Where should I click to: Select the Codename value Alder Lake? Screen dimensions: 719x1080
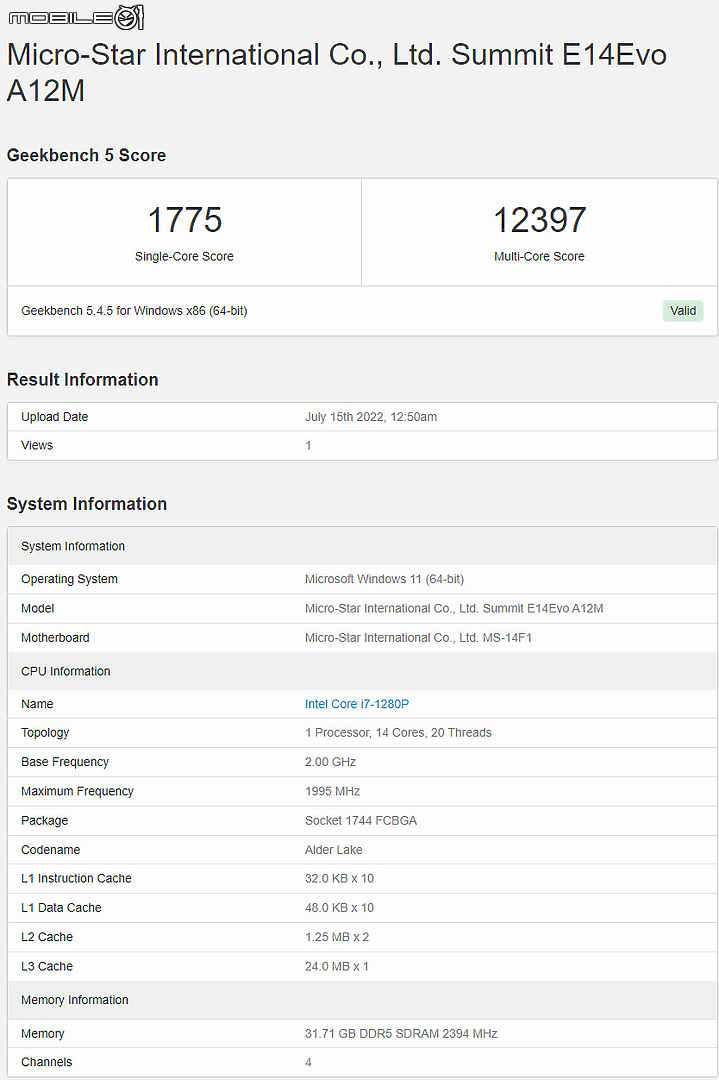tap(334, 850)
